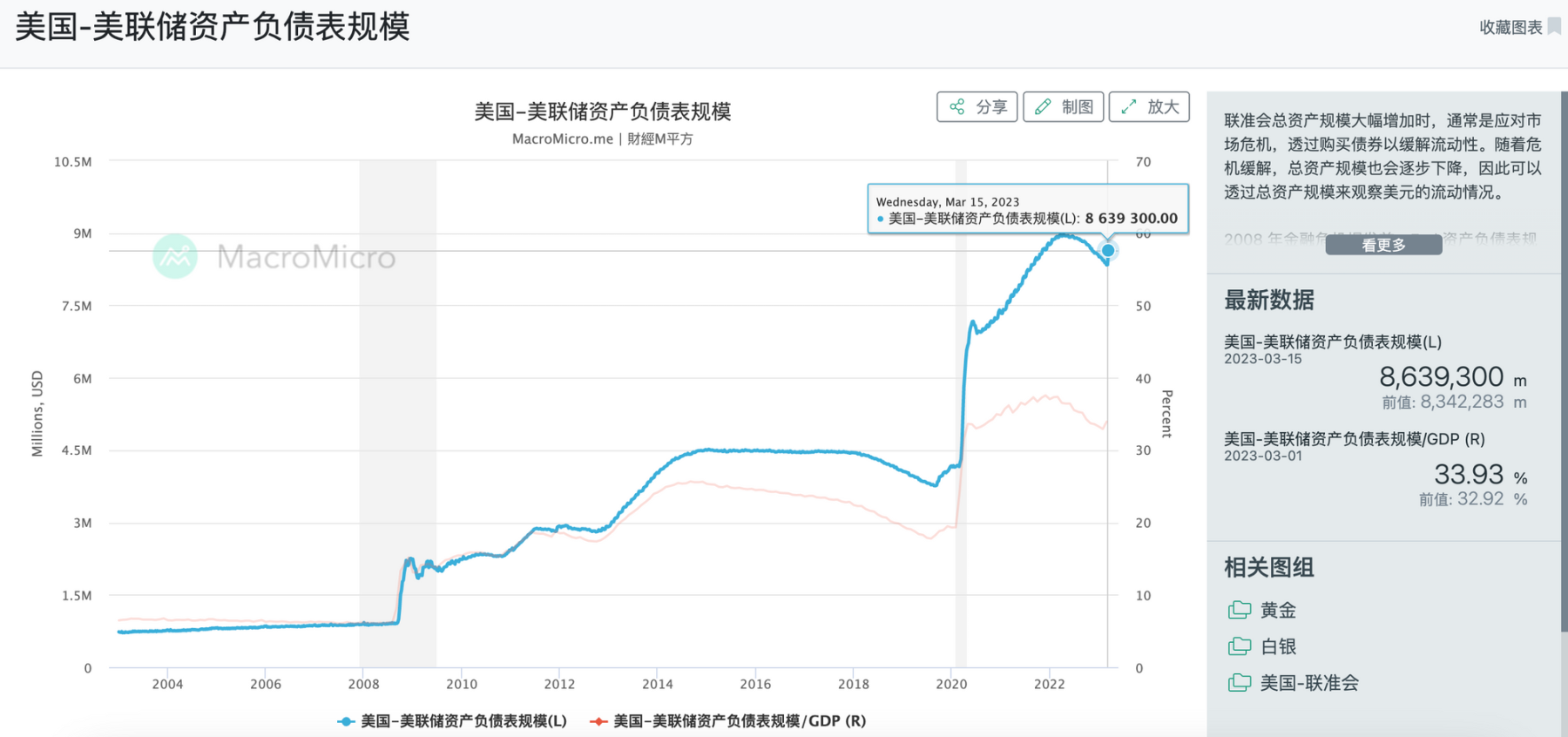The height and width of the screenshot is (737, 1568).
Task: Click the tooltip value 8 639 300.00
Action: pyautogui.click(x=1131, y=219)
